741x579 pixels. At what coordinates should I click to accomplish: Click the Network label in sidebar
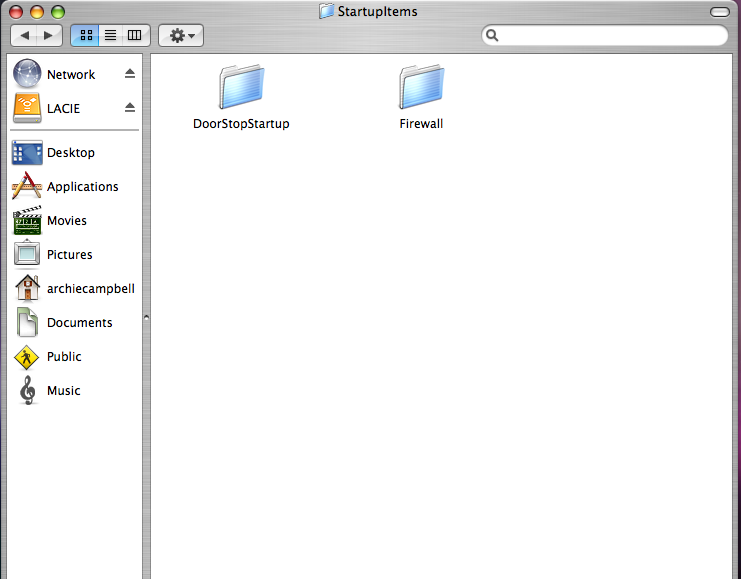pos(71,74)
